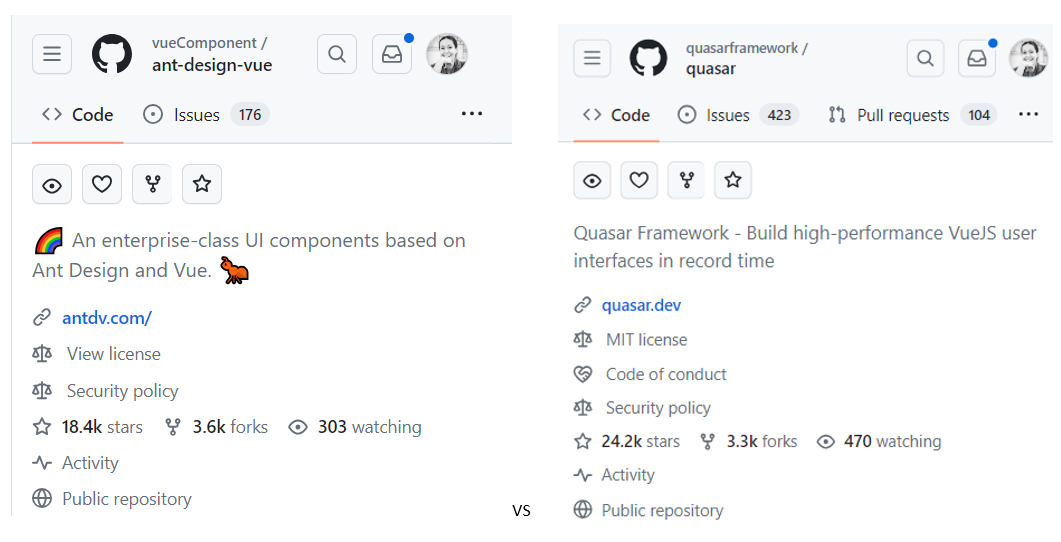The height and width of the screenshot is (542, 1061).
Task: Open hamburger menu in ant-design-vue panel
Action: [52, 54]
